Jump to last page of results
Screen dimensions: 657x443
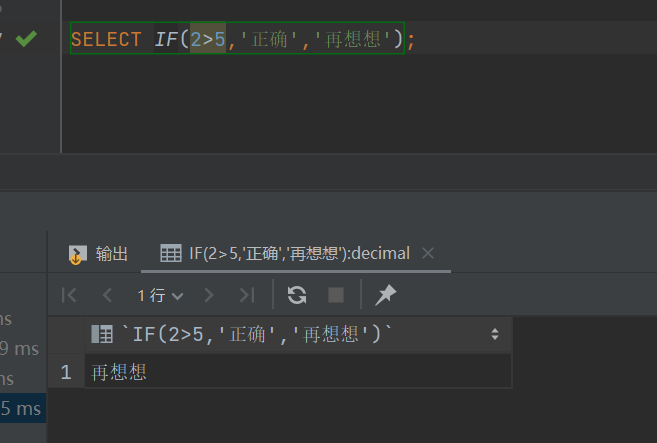247,295
